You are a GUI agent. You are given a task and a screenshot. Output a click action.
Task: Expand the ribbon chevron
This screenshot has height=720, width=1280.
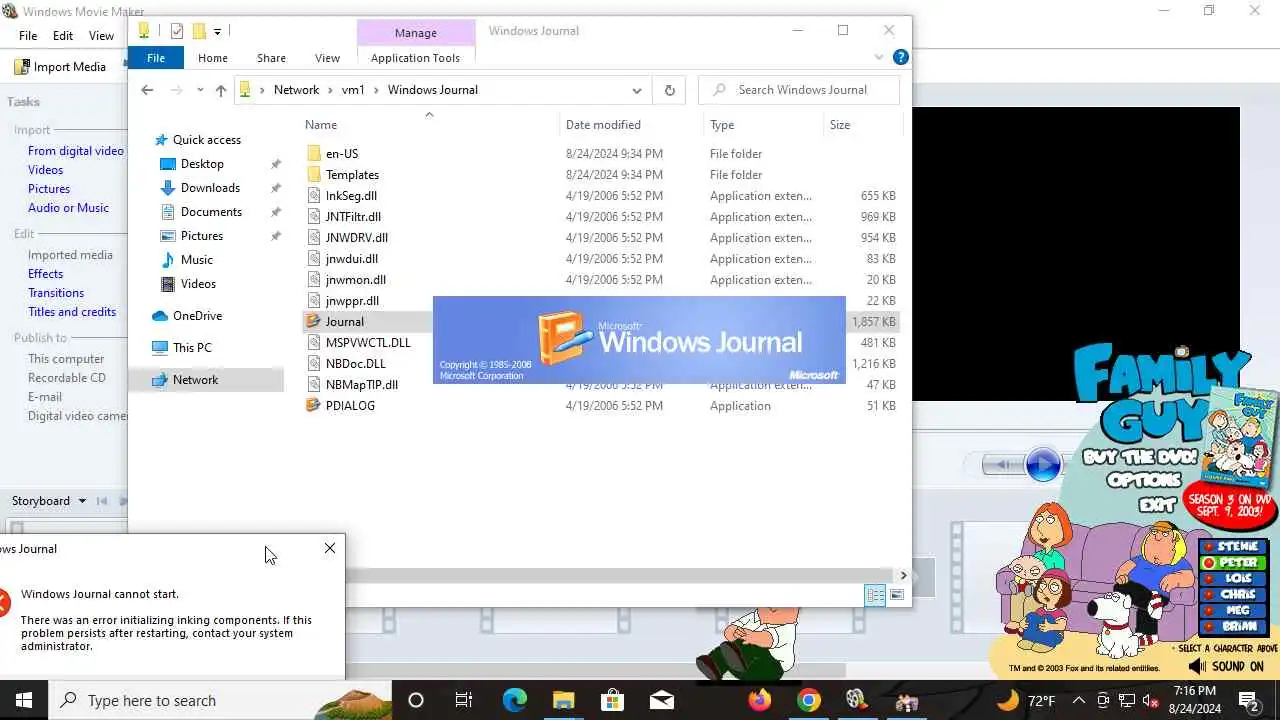click(x=879, y=58)
